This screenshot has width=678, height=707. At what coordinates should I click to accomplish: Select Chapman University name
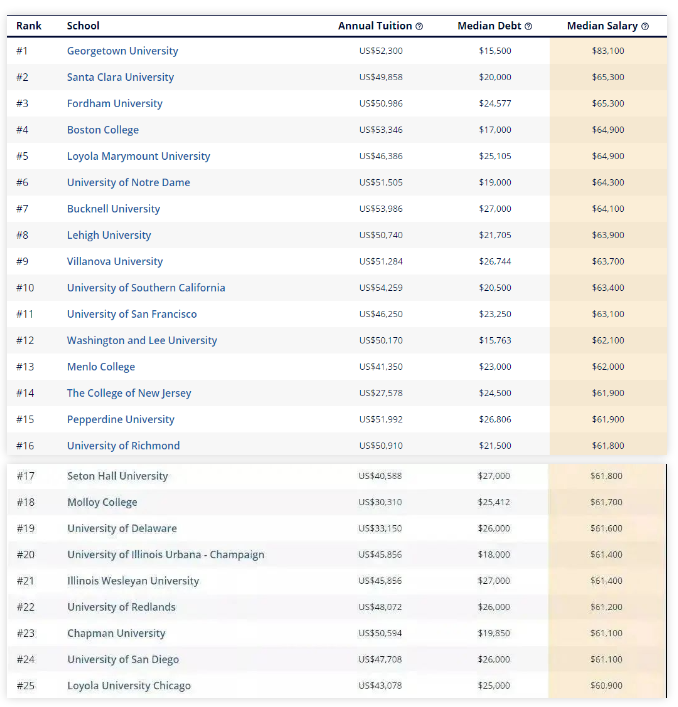point(116,634)
